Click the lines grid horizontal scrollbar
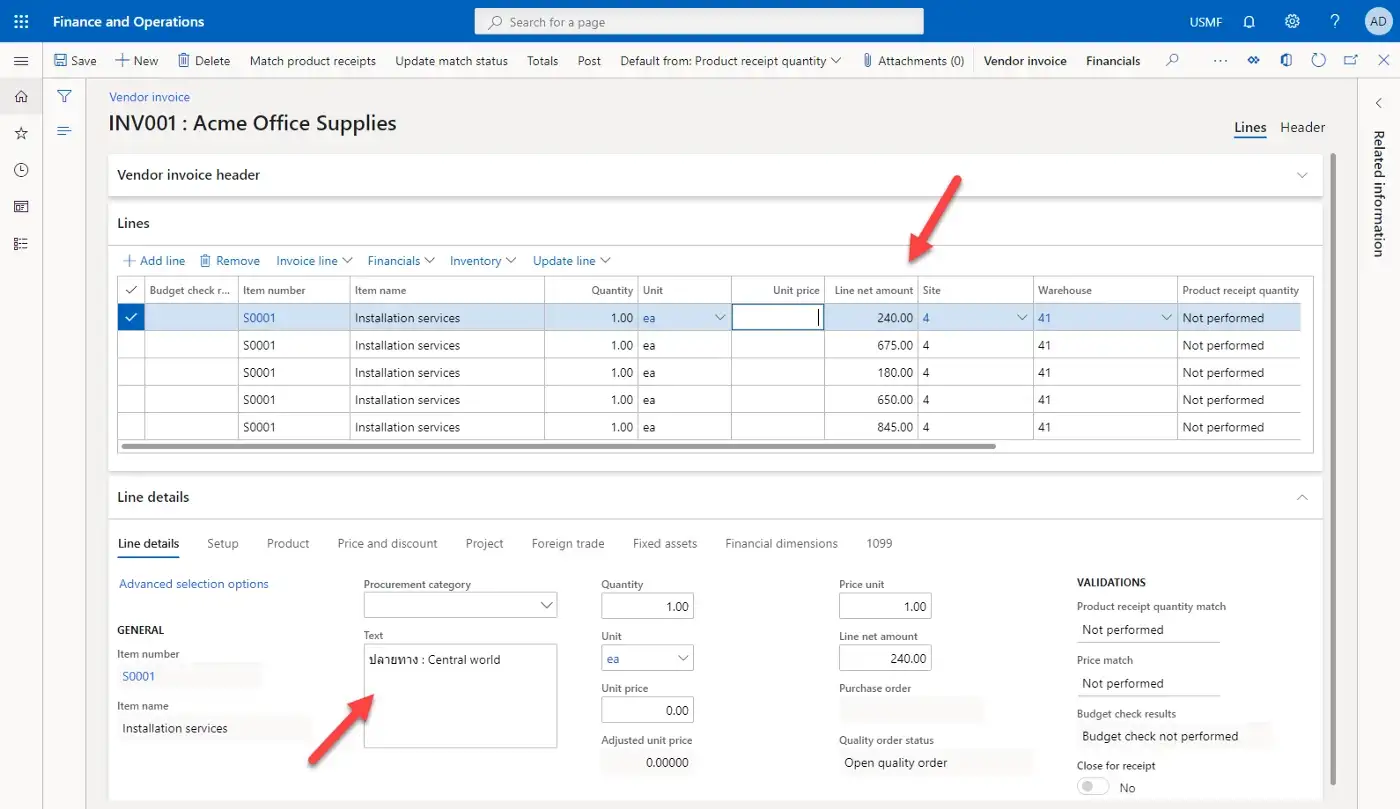 557,446
